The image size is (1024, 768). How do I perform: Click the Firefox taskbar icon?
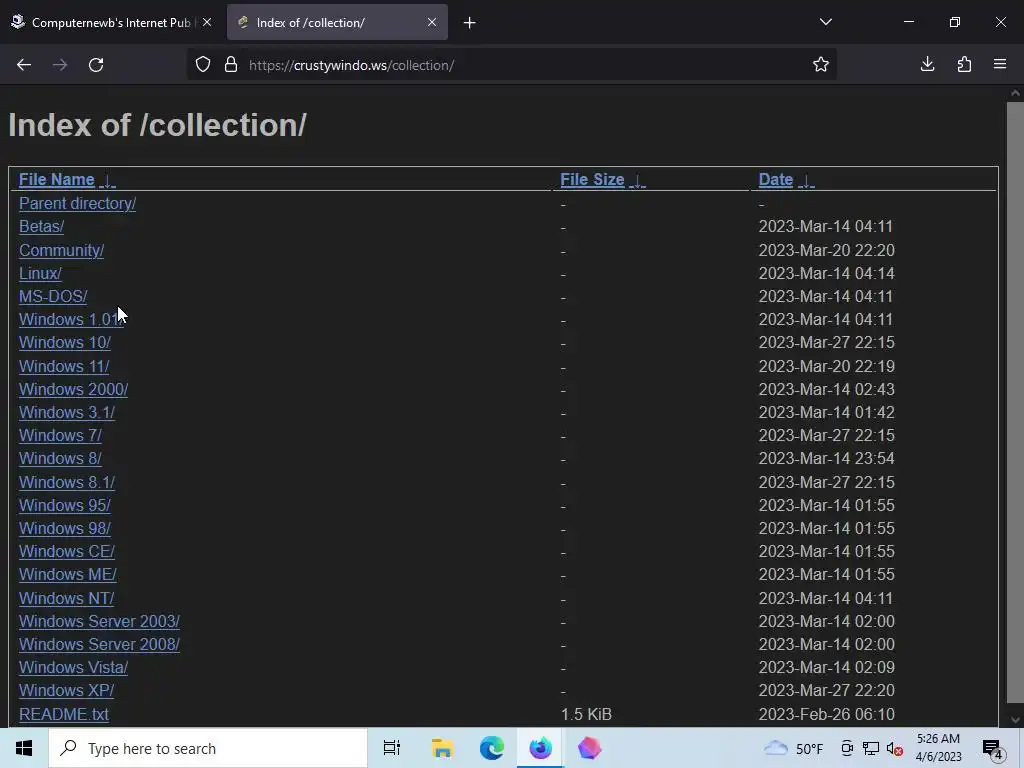point(540,748)
